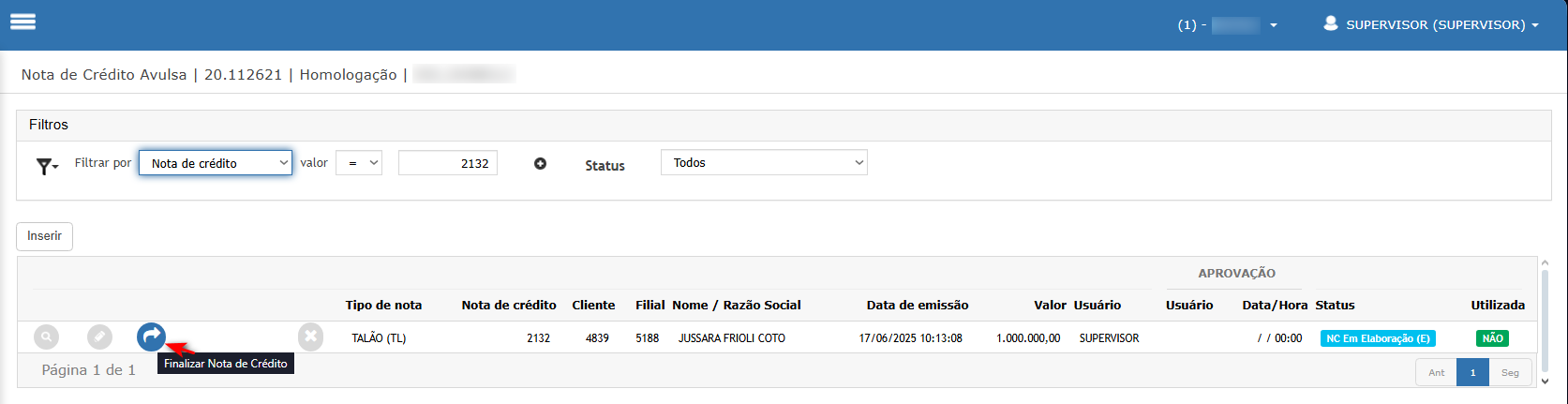Expand the (1) company selector dropdown
This screenshot has height=404, width=1568.
pos(1228,25)
